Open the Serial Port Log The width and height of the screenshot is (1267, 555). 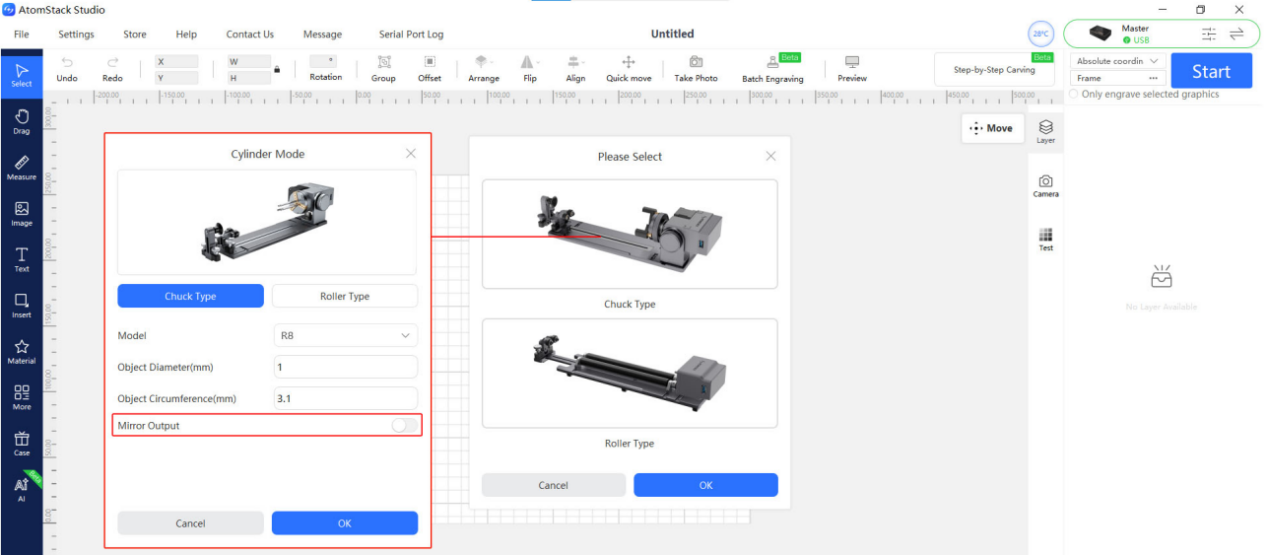tap(411, 34)
